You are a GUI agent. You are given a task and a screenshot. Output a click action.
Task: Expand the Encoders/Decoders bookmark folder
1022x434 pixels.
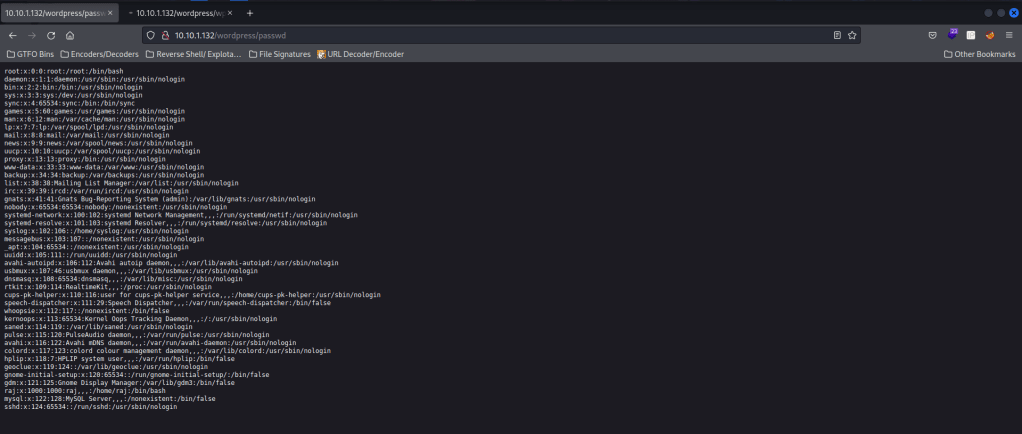tap(96, 54)
